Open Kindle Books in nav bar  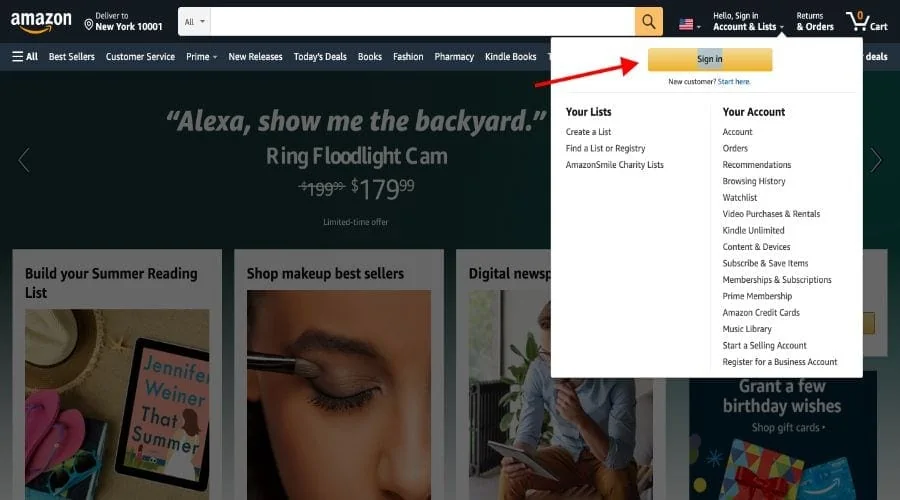coord(510,57)
